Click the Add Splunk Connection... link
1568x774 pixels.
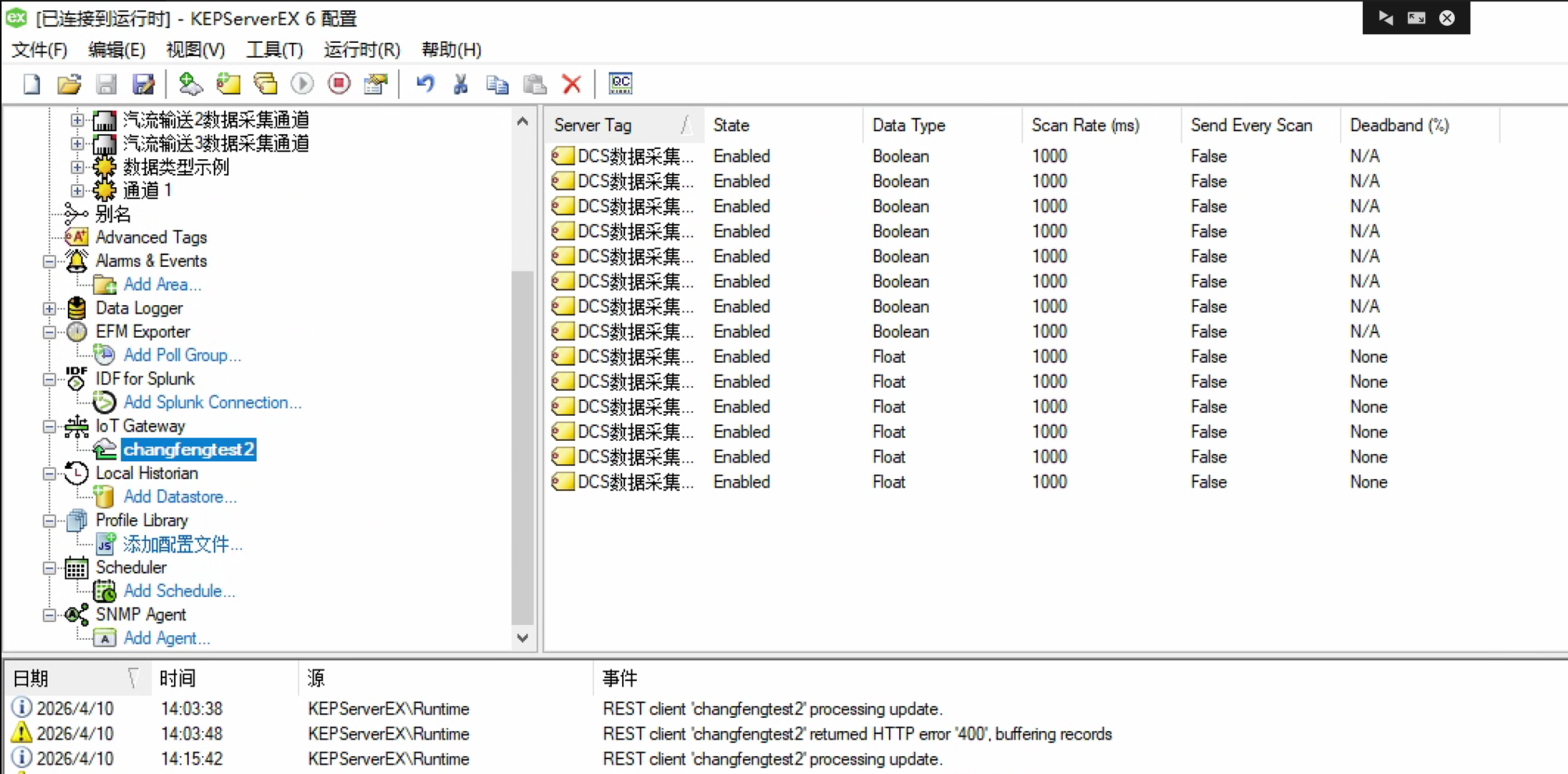[x=212, y=403]
